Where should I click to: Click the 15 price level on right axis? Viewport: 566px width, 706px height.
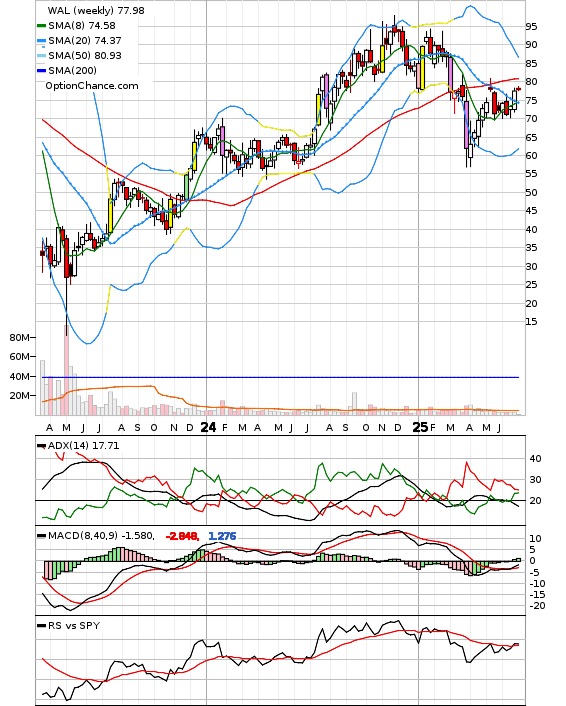531,321
